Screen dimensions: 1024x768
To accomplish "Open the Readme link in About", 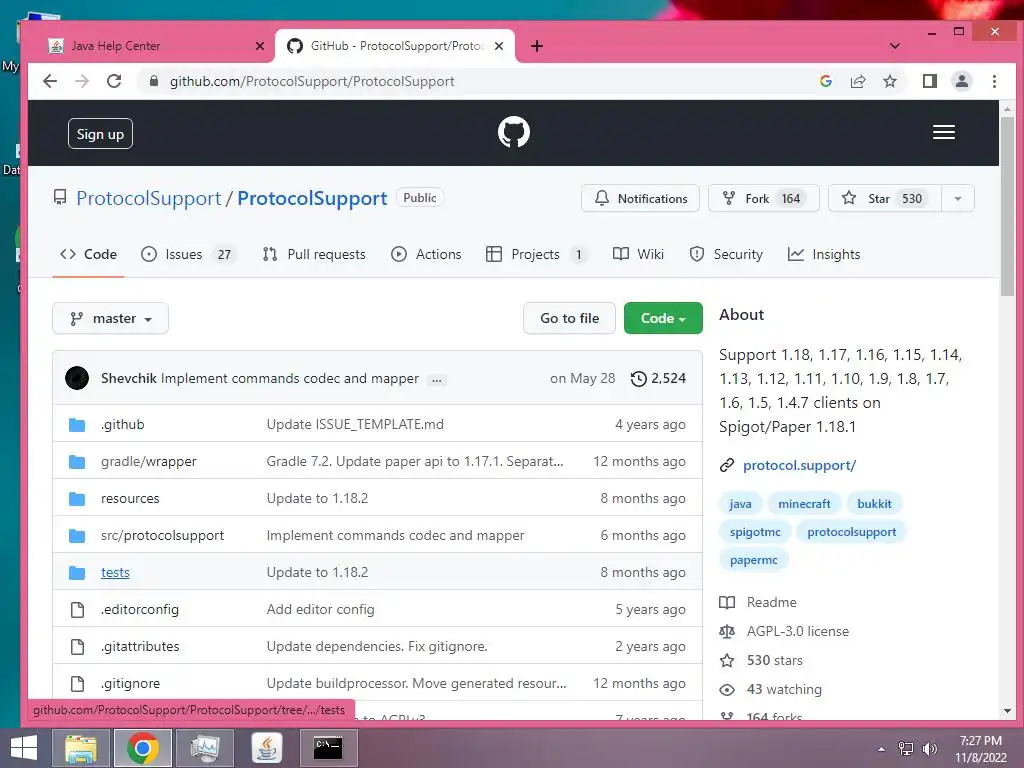I will pyautogui.click(x=759, y=602).
